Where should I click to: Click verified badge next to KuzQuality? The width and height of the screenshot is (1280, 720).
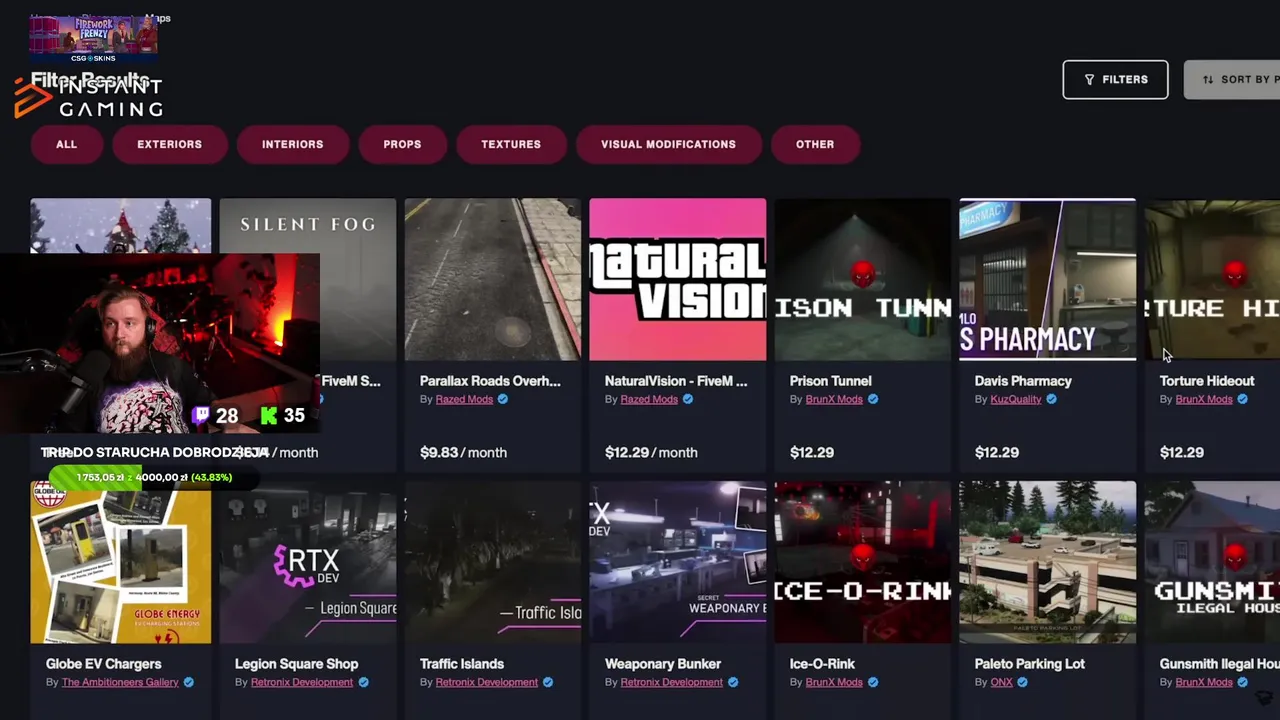[x=1051, y=399]
